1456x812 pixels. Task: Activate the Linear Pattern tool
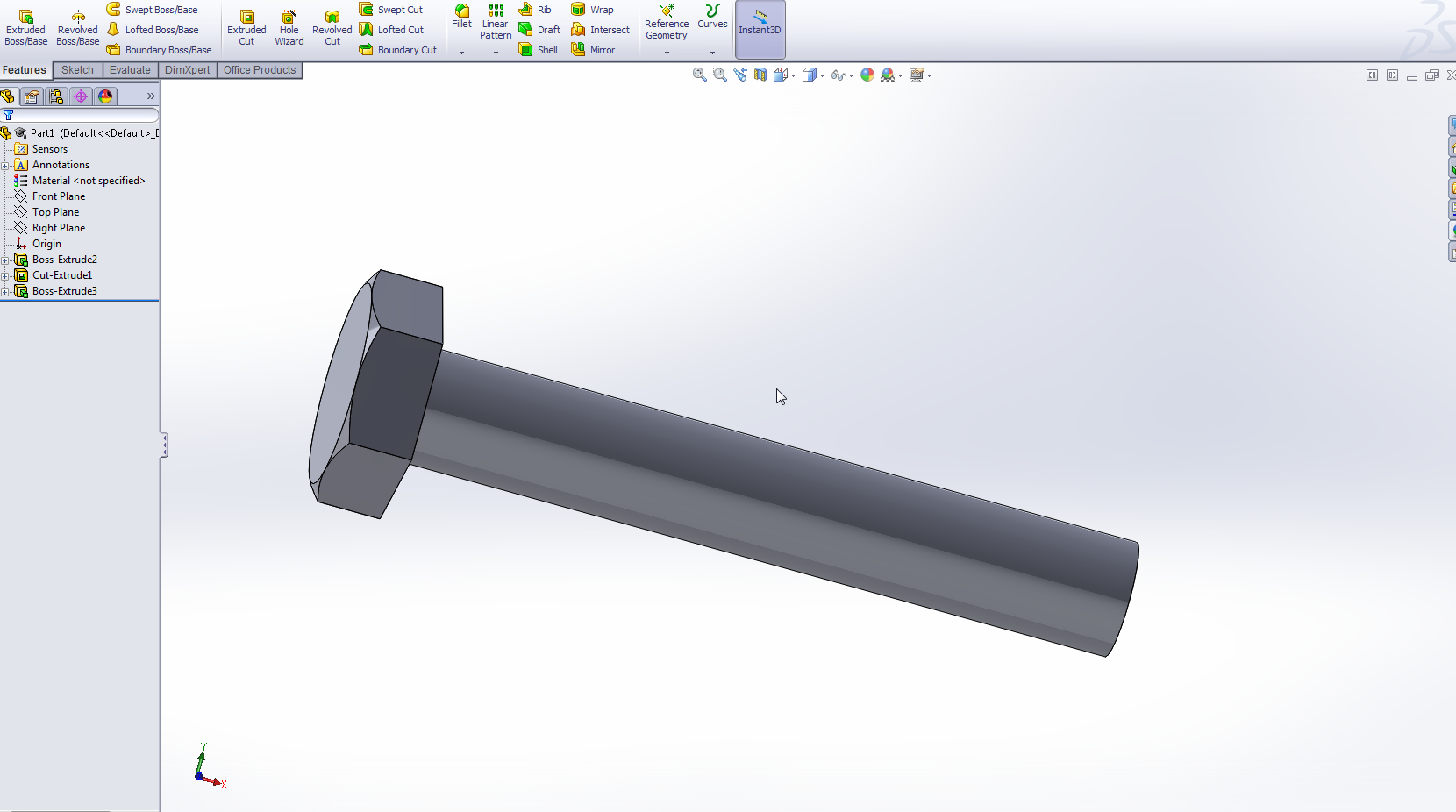tap(496, 25)
